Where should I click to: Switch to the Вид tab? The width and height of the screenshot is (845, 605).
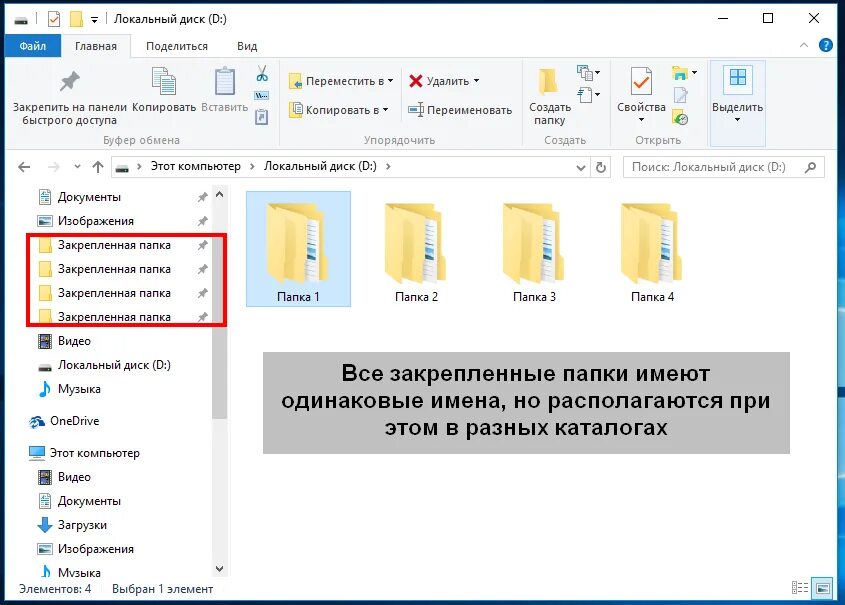[x=247, y=46]
